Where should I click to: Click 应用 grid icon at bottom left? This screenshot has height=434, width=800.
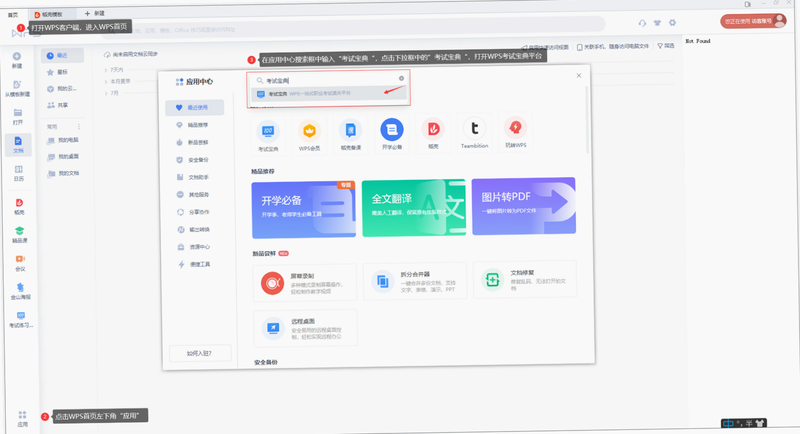click(22, 416)
